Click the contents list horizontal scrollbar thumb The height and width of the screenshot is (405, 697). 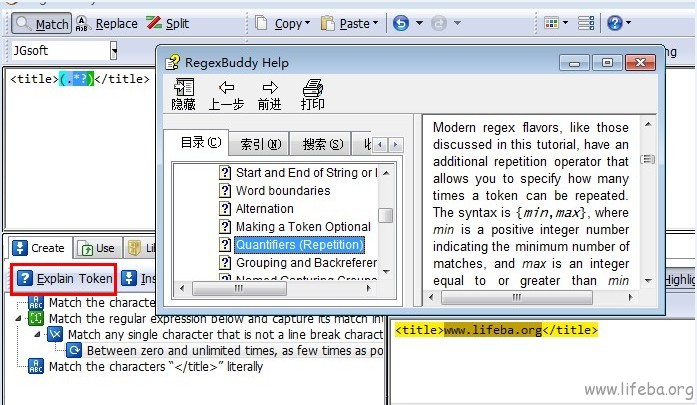click(239, 289)
